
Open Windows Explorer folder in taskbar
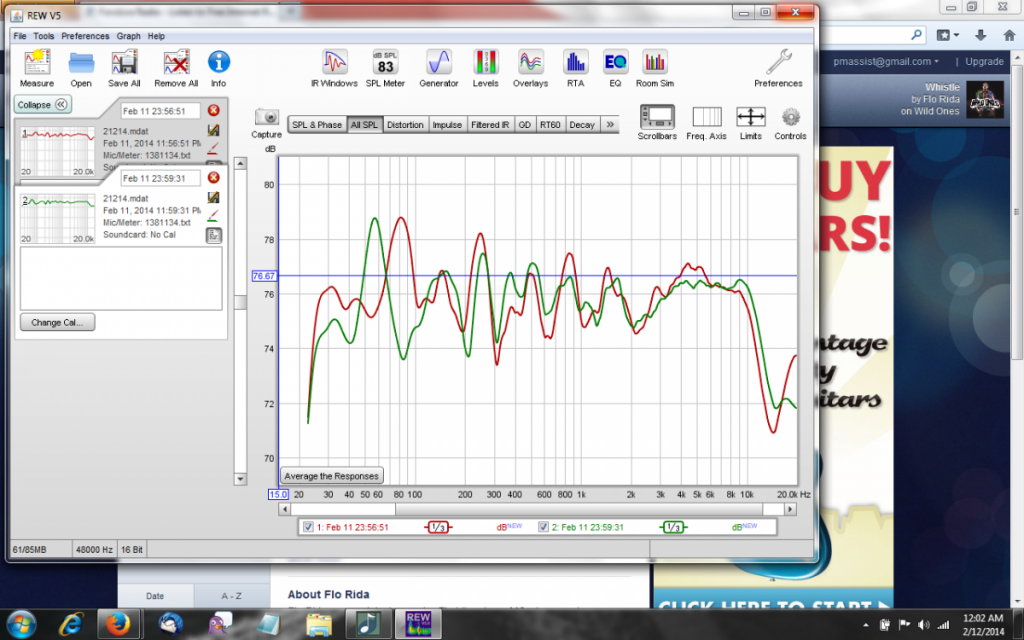click(x=319, y=624)
